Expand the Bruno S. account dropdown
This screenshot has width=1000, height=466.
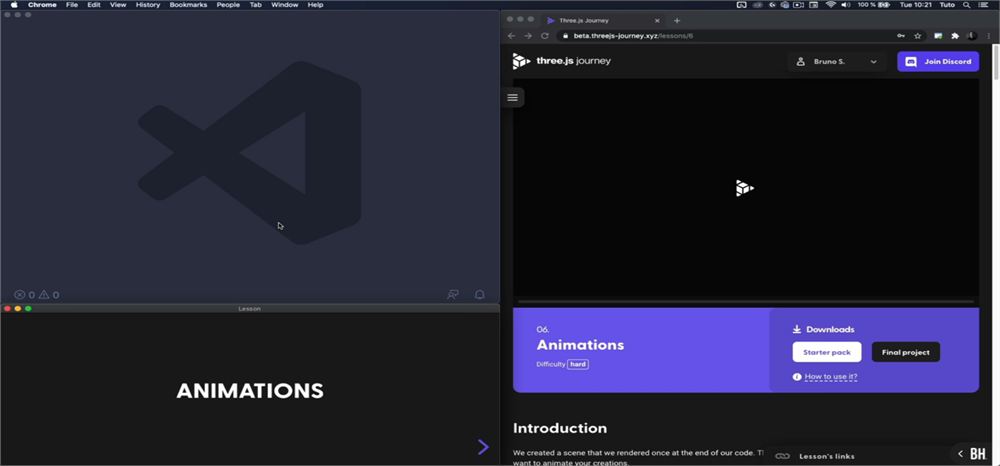coord(836,62)
